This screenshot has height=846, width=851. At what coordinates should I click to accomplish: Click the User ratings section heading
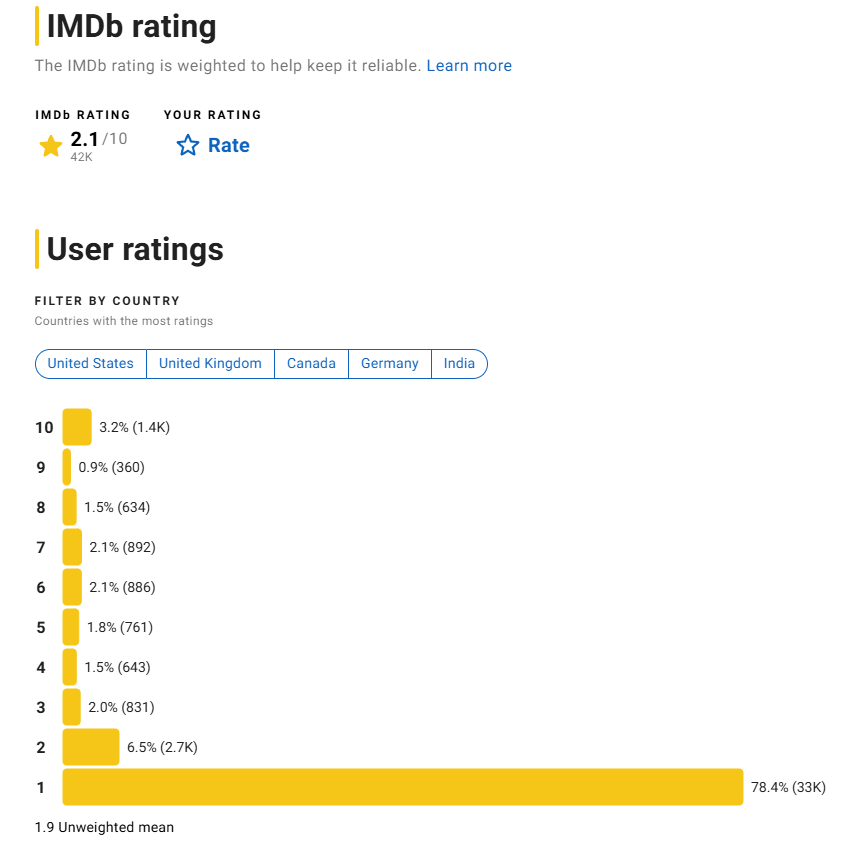click(136, 249)
